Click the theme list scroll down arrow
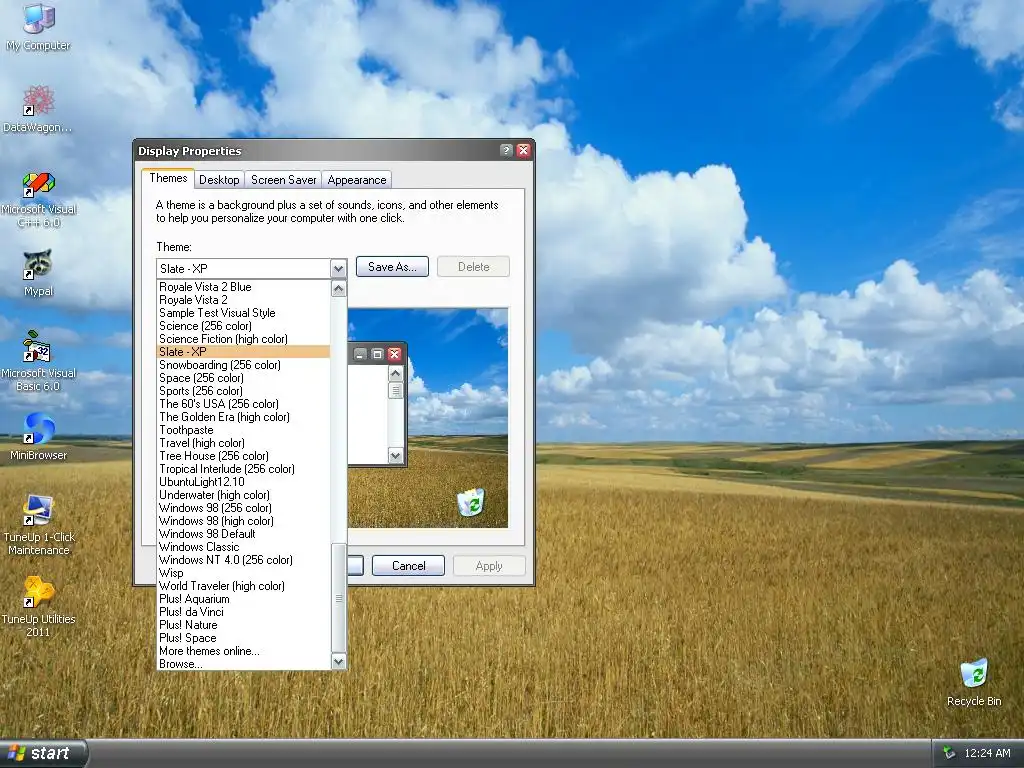Image resolution: width=1024 pixels, height=768 pixels. pos(338,662)
